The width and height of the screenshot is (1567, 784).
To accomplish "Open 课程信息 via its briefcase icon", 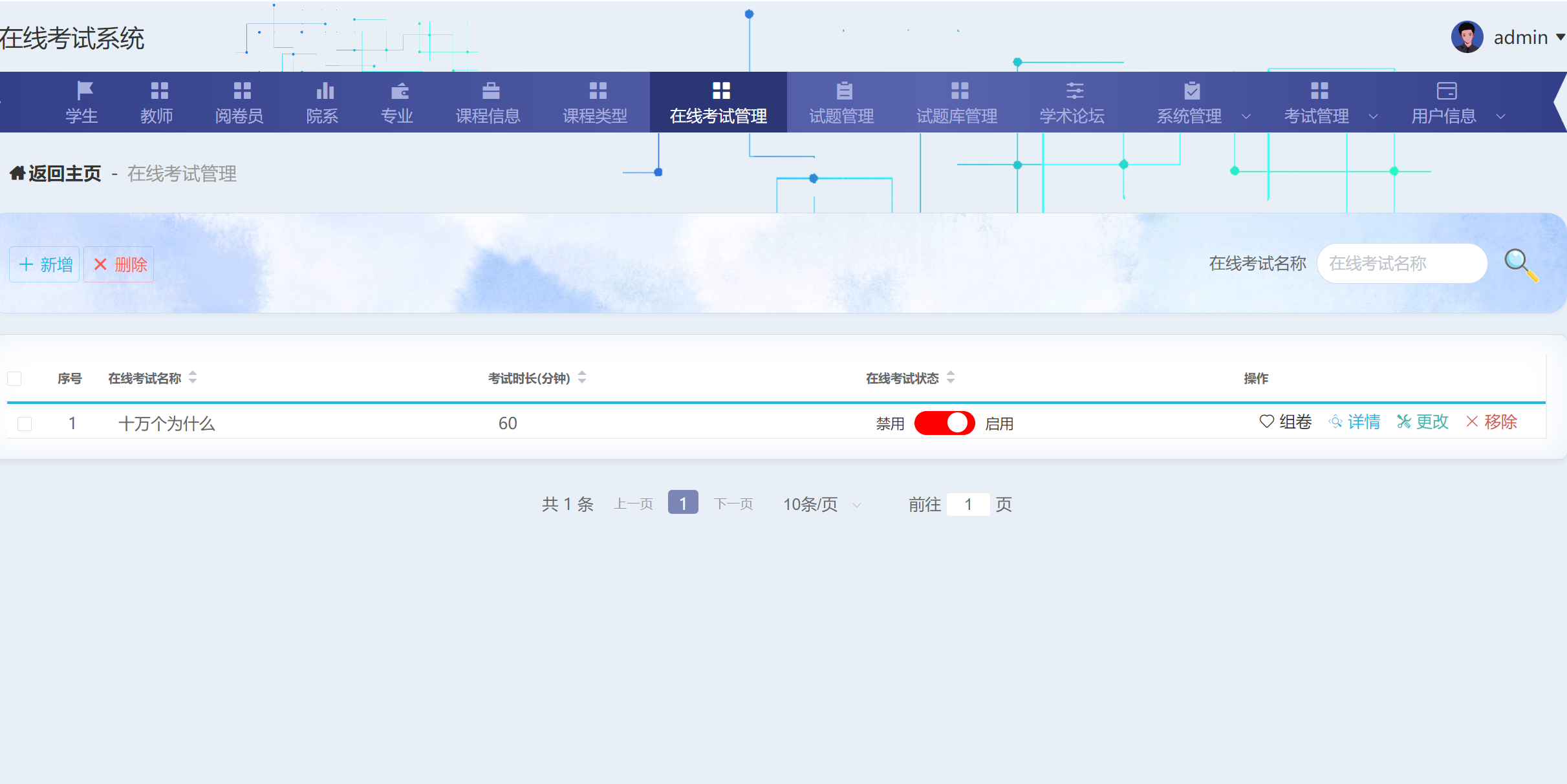I will point(490,90).
